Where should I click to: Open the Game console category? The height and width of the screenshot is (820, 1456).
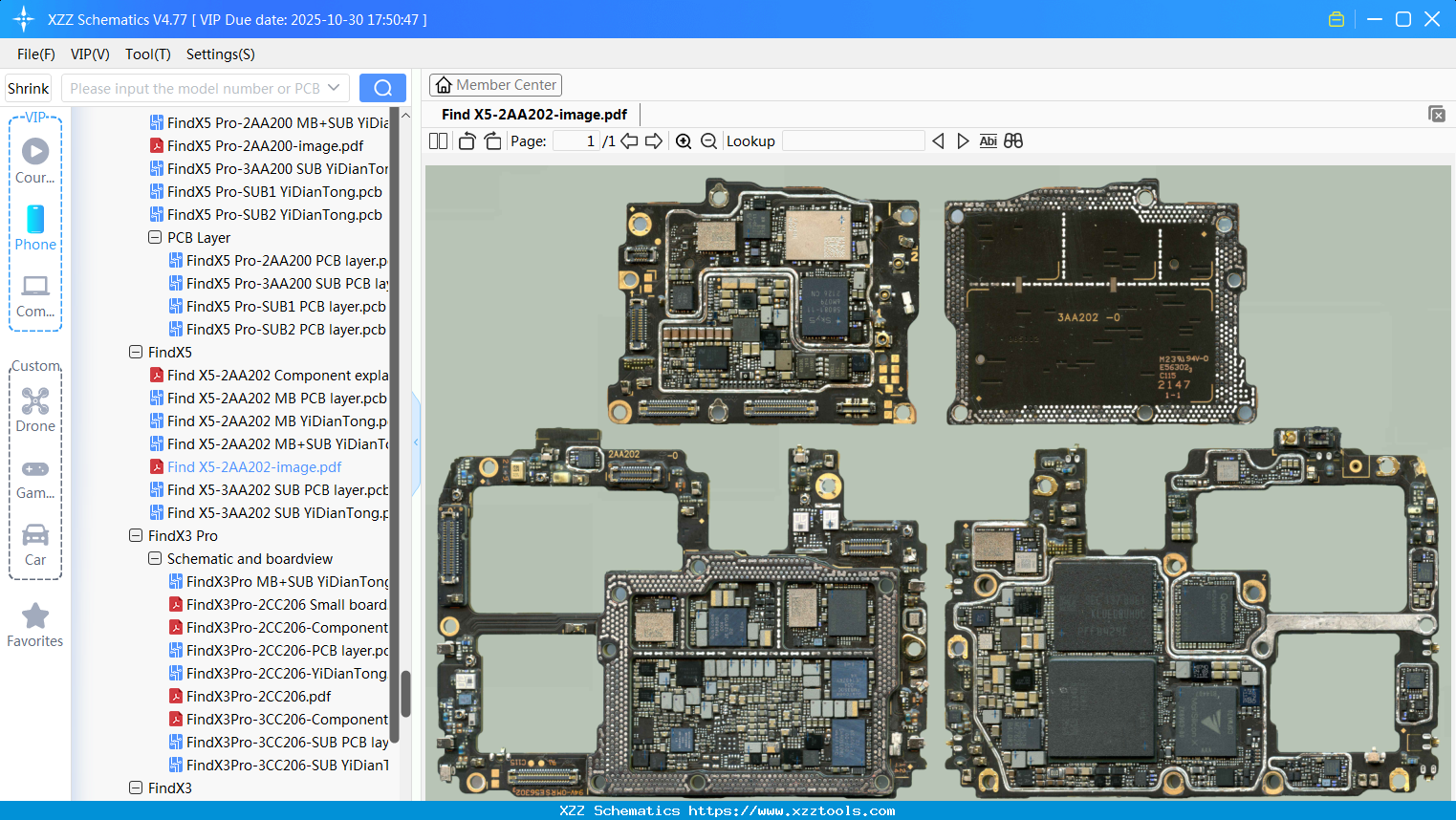(x=35, y=478)
